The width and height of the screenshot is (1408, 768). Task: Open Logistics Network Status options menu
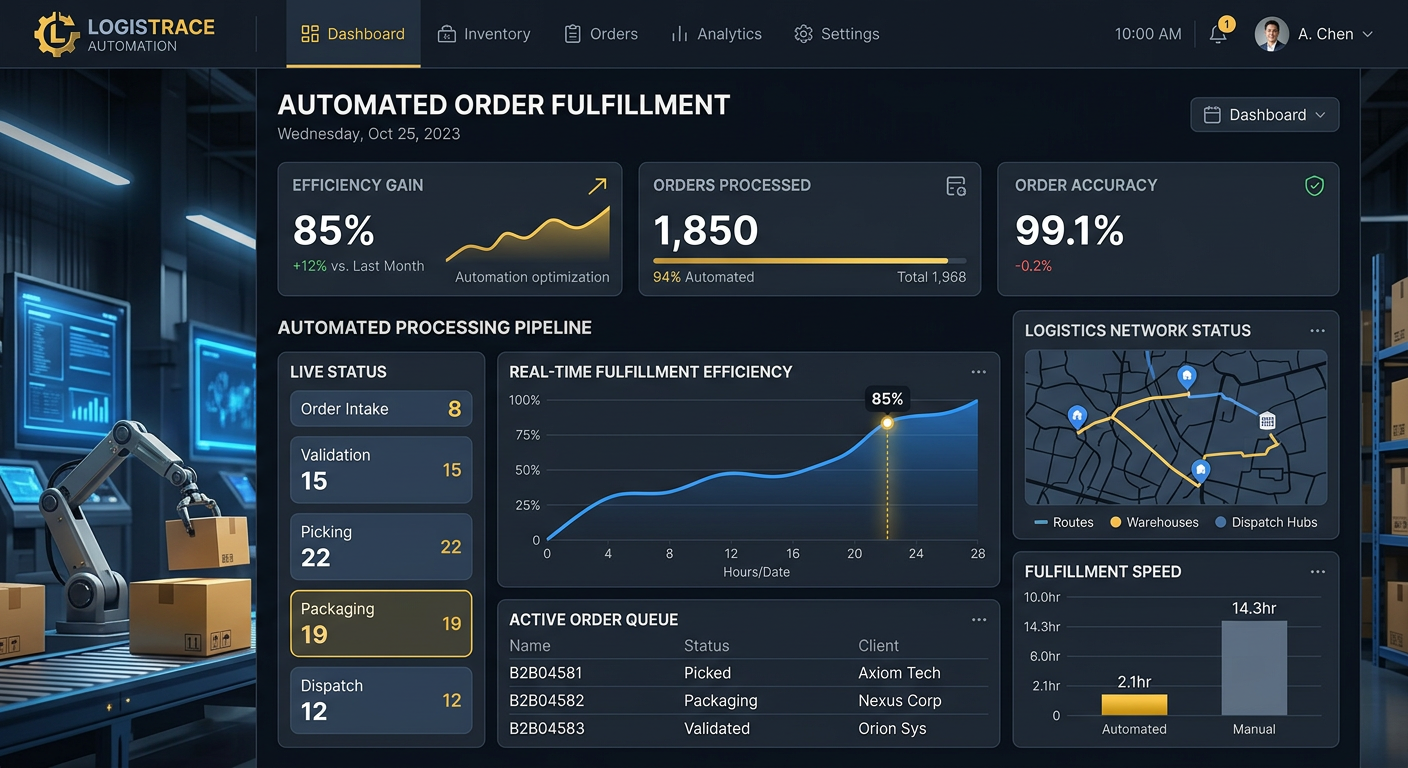(1317, 331)
